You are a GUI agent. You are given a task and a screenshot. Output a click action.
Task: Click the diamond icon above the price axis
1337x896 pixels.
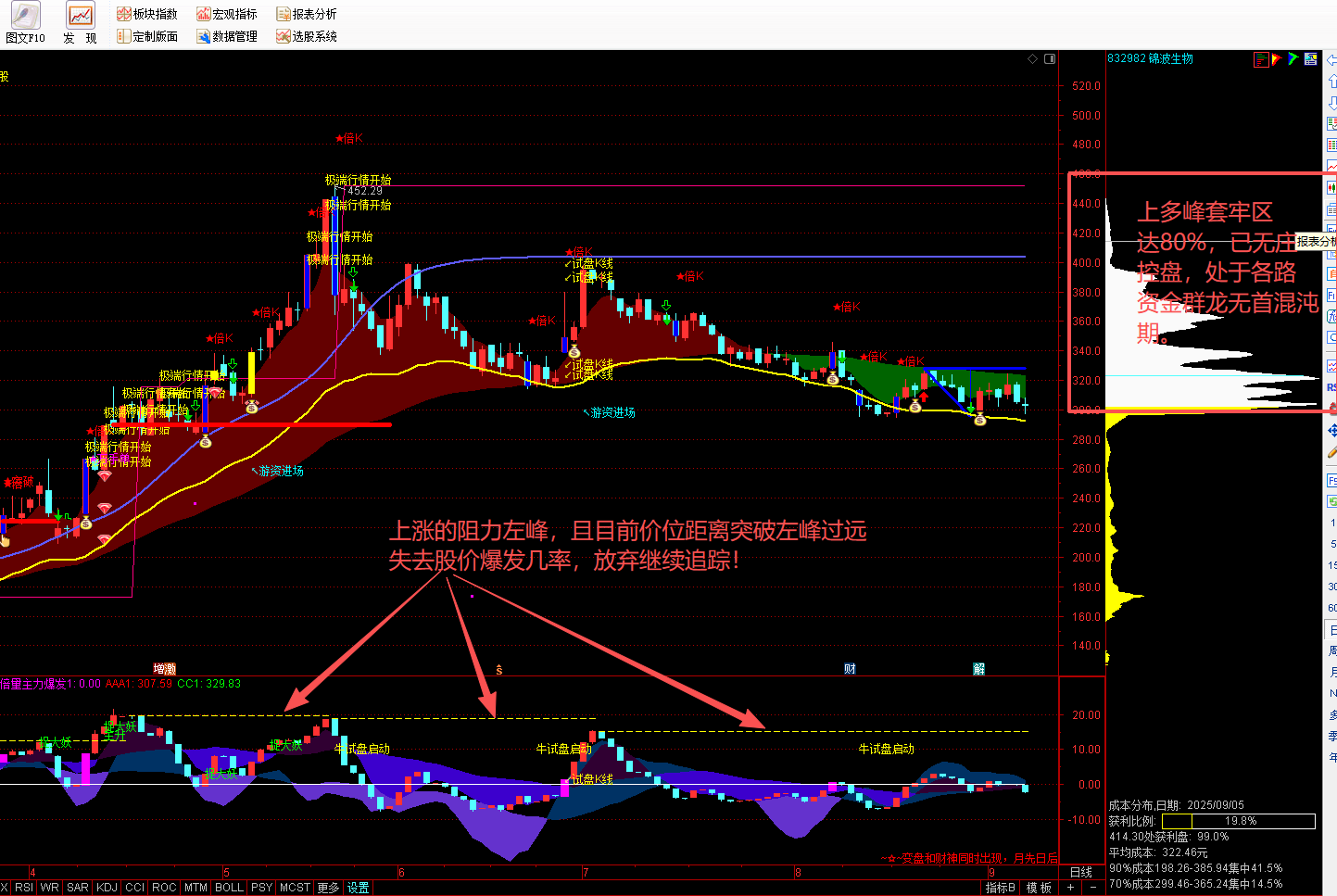[x=1033, y=58]
